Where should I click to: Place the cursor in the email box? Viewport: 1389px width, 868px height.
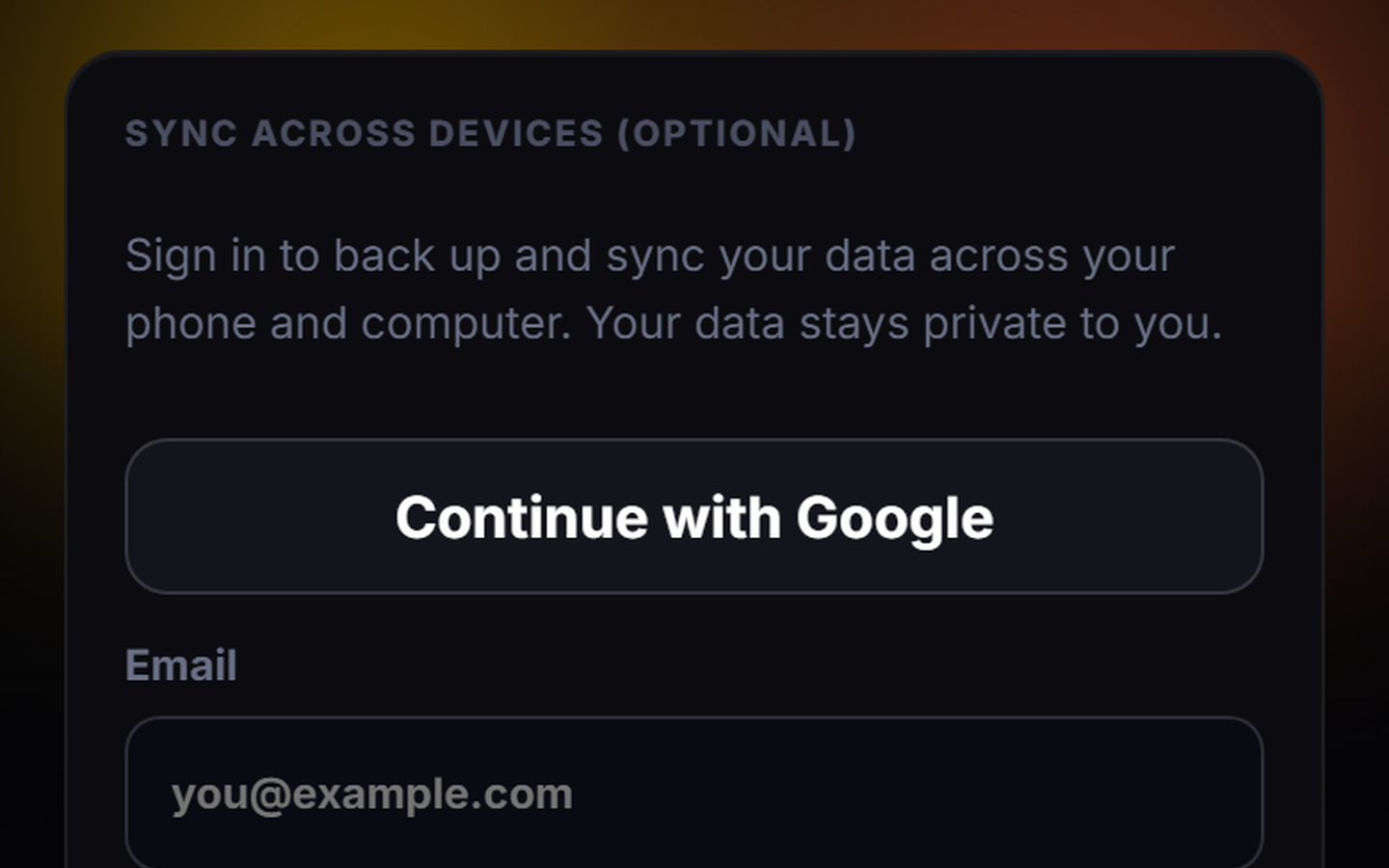point(694,793)
